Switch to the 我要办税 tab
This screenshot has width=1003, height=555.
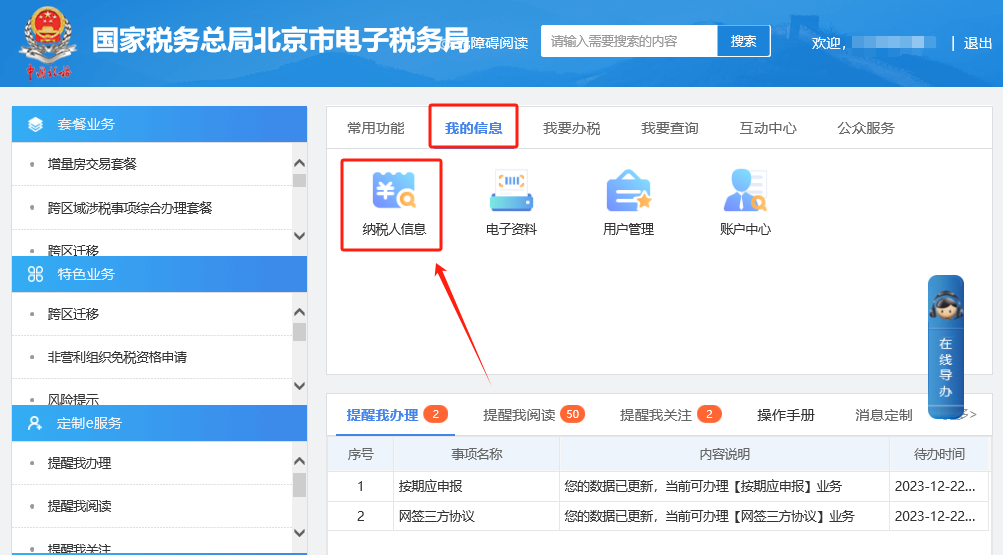click(571, 128)
